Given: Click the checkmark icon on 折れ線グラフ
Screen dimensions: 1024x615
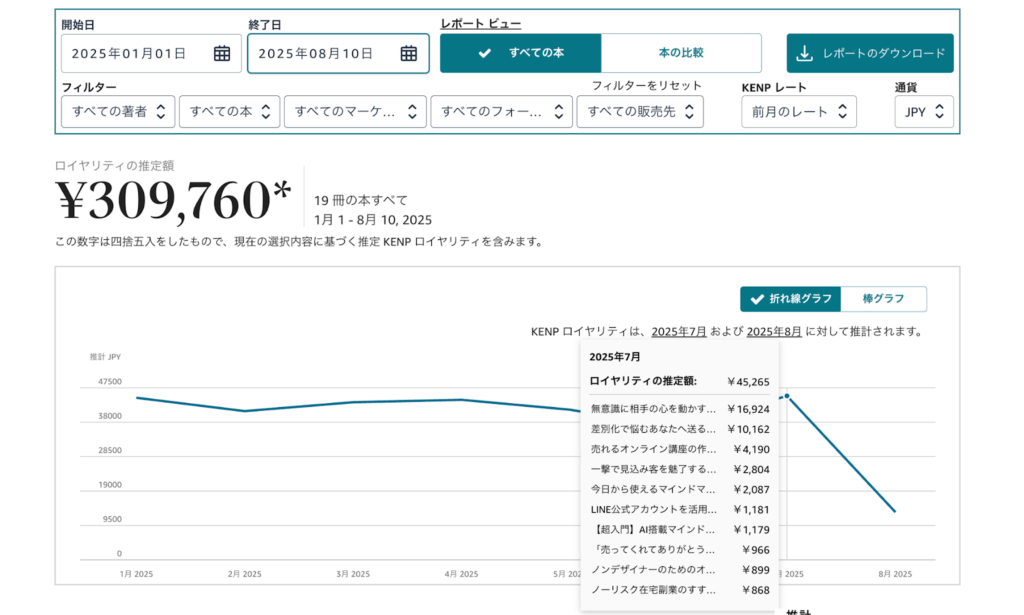Looking at the screenshot, I should (755, 299).
